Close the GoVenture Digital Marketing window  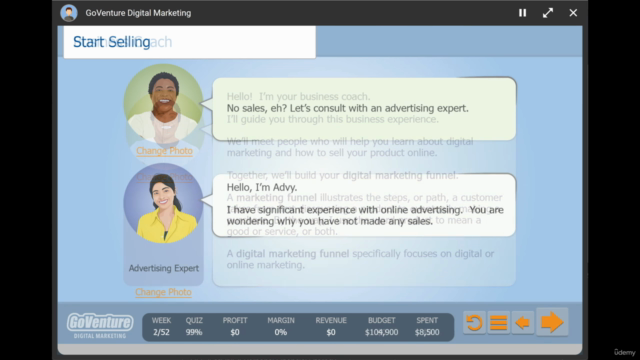pyautogui.click(x=573, y=13)
